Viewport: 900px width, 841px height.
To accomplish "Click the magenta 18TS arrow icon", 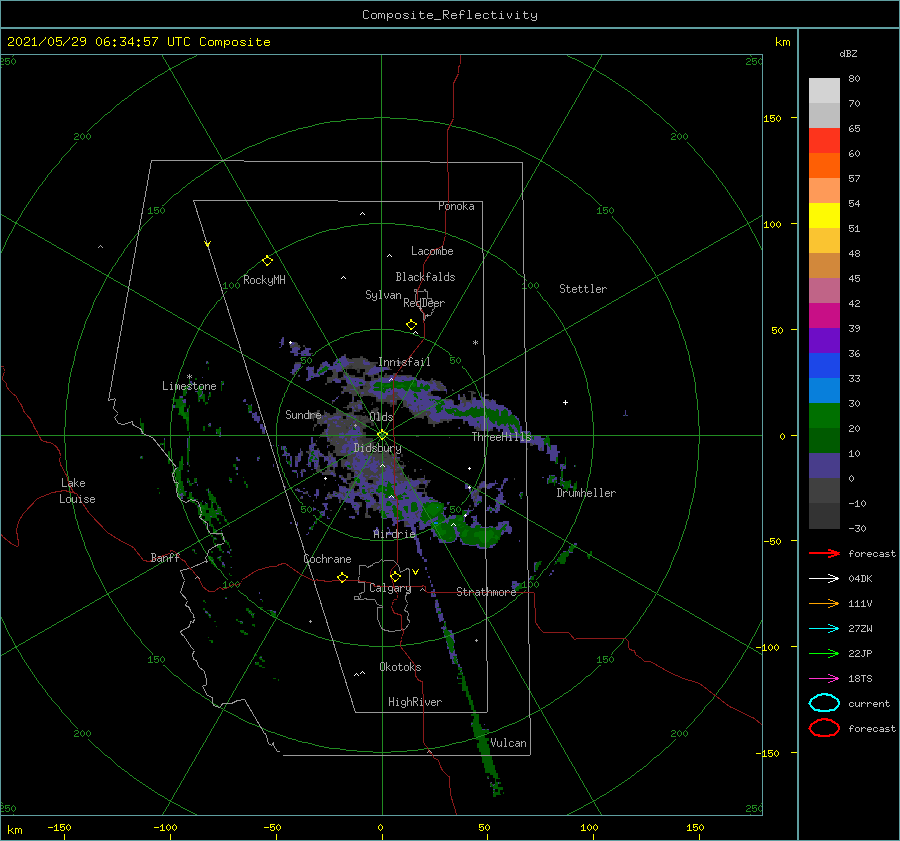I will tap(824, 679).
